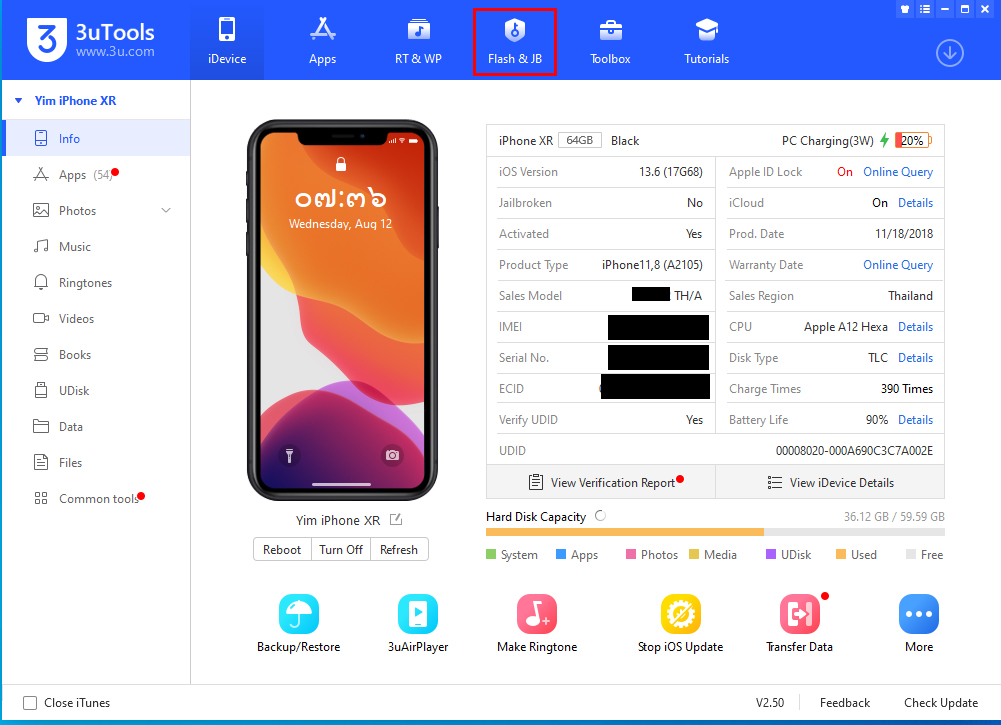
Task: Click View Verification Report button
Action: click(x=601, y=483)
